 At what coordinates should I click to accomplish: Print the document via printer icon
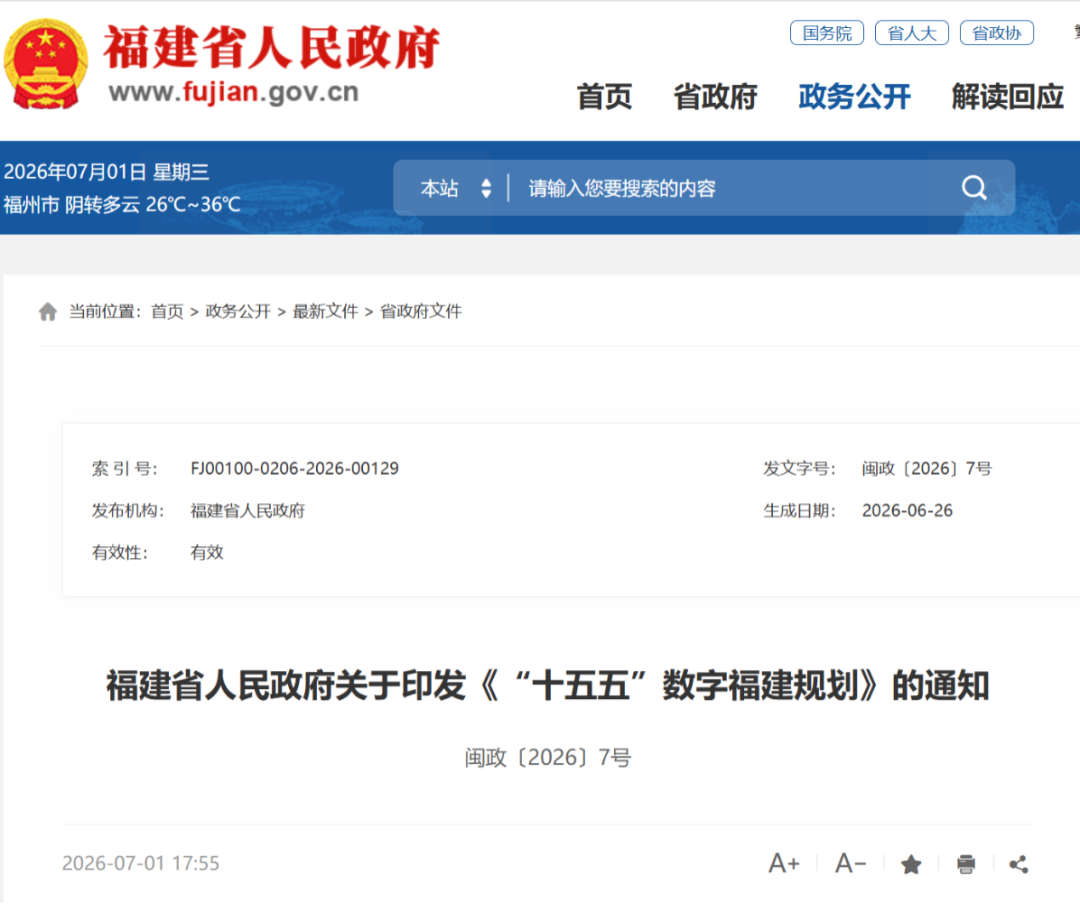coord(966,864)
